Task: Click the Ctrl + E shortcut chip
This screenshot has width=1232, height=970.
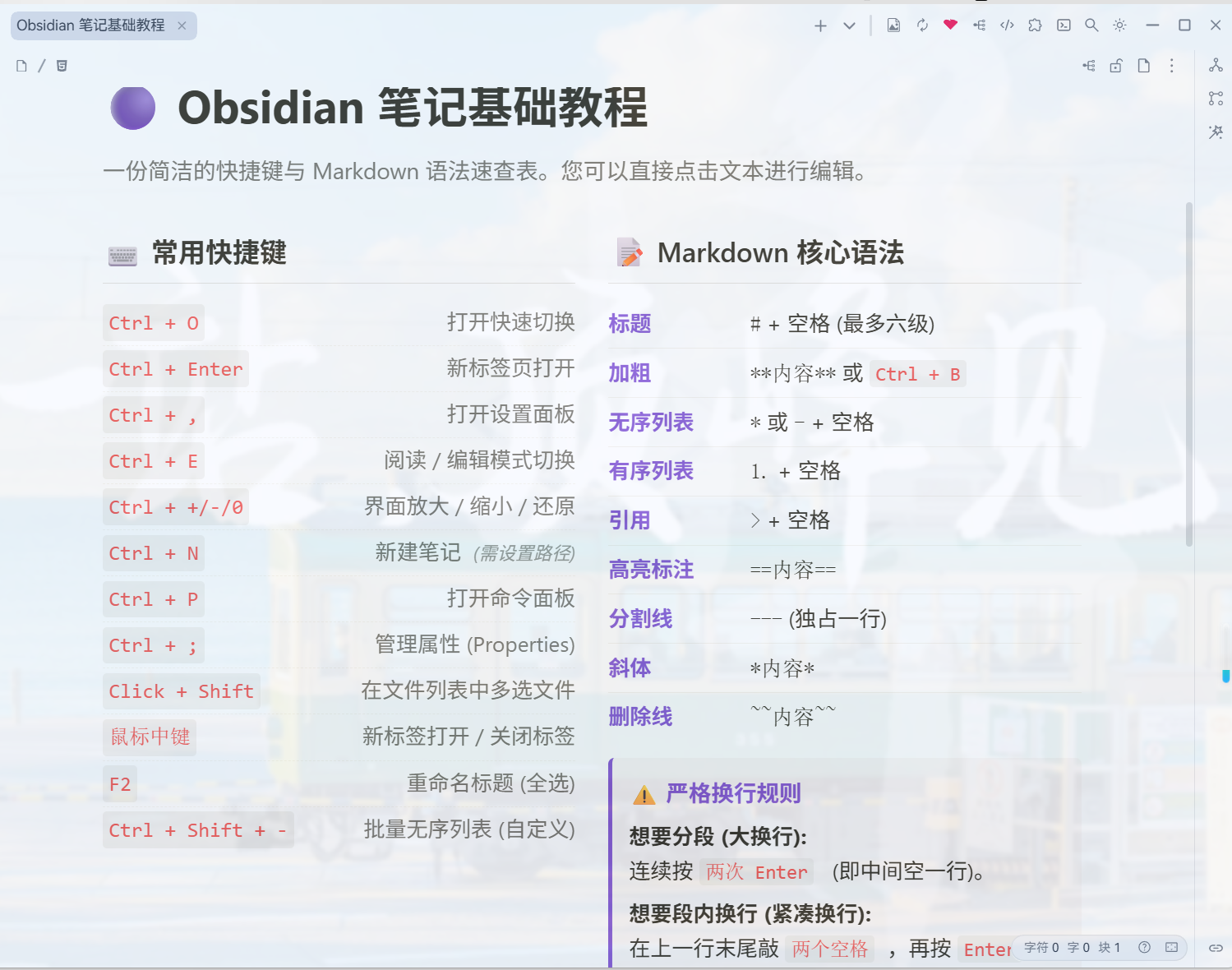Action: pos(154,461)
